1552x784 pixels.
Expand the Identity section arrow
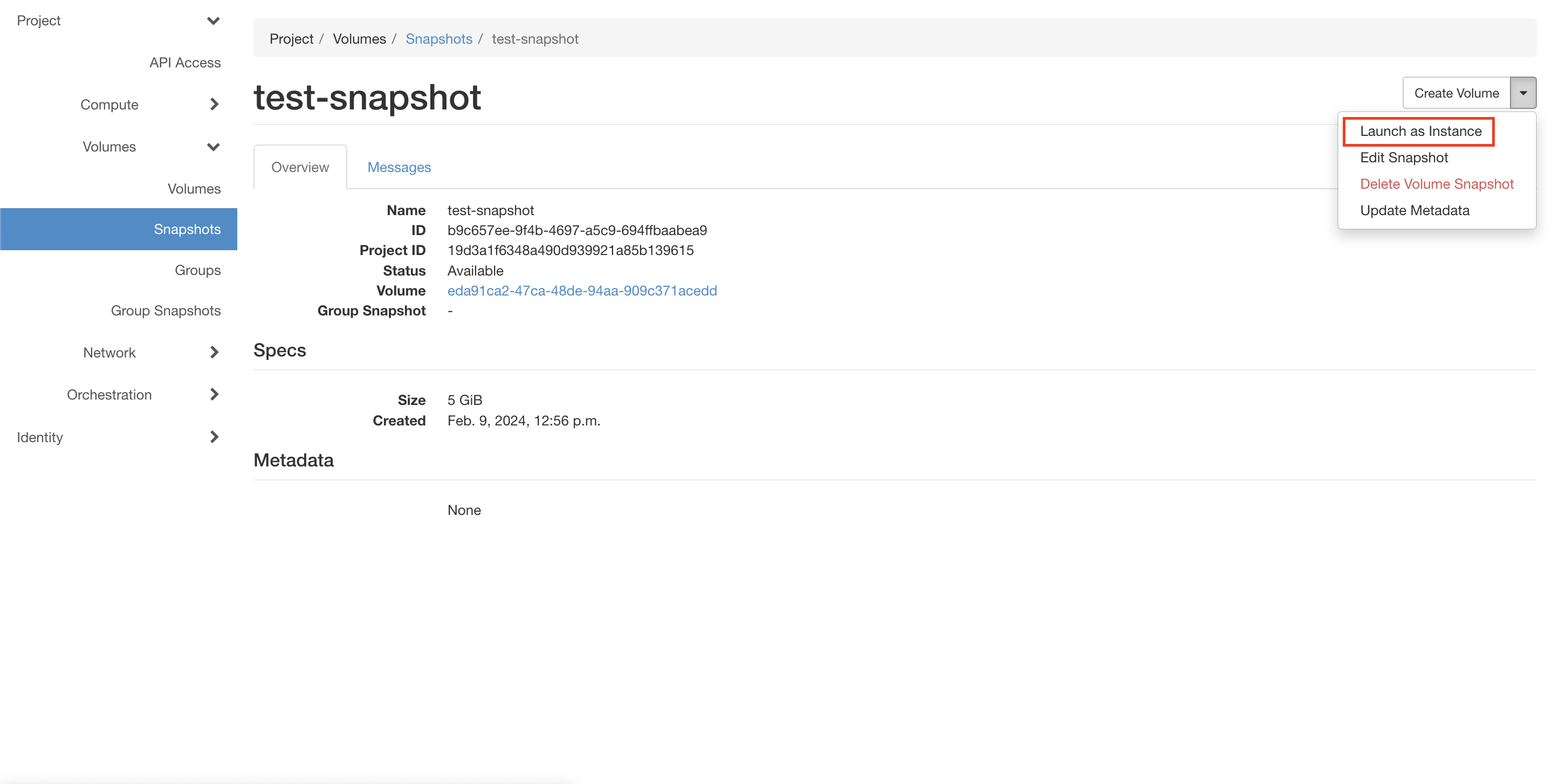(x=214, y=437)
